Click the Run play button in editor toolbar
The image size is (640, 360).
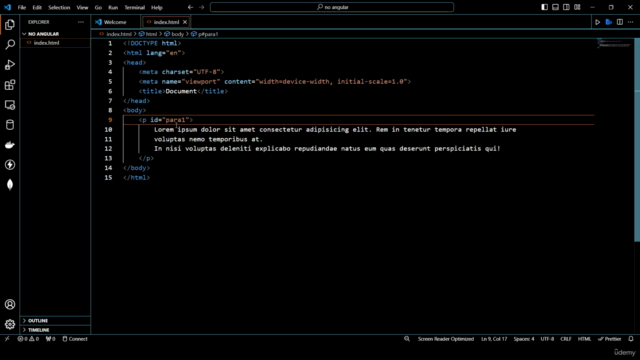(x=598, y=22)
